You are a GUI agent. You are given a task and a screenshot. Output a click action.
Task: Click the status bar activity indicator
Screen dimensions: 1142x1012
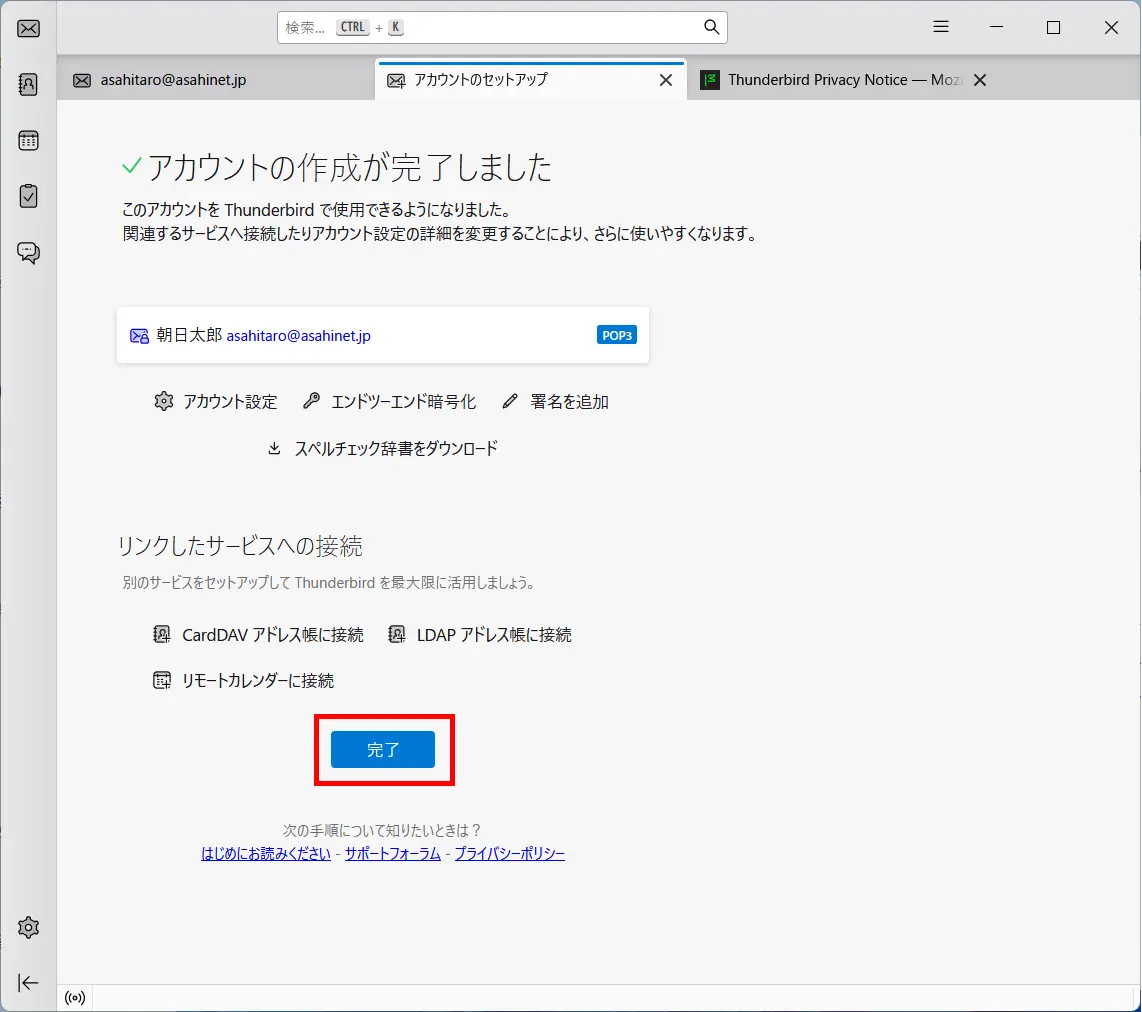[x=74, y=996]
